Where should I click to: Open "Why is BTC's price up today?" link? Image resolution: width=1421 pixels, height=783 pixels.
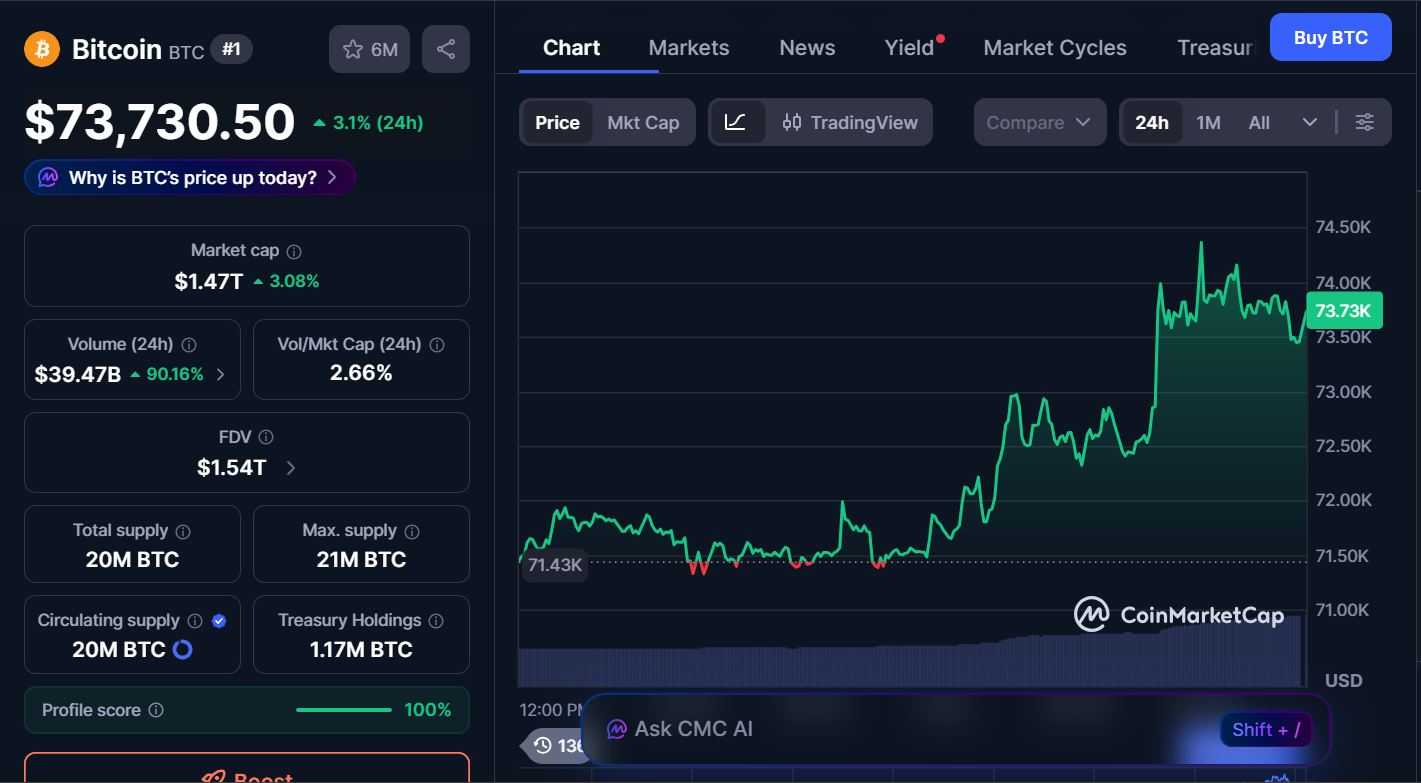pos(189,176)
